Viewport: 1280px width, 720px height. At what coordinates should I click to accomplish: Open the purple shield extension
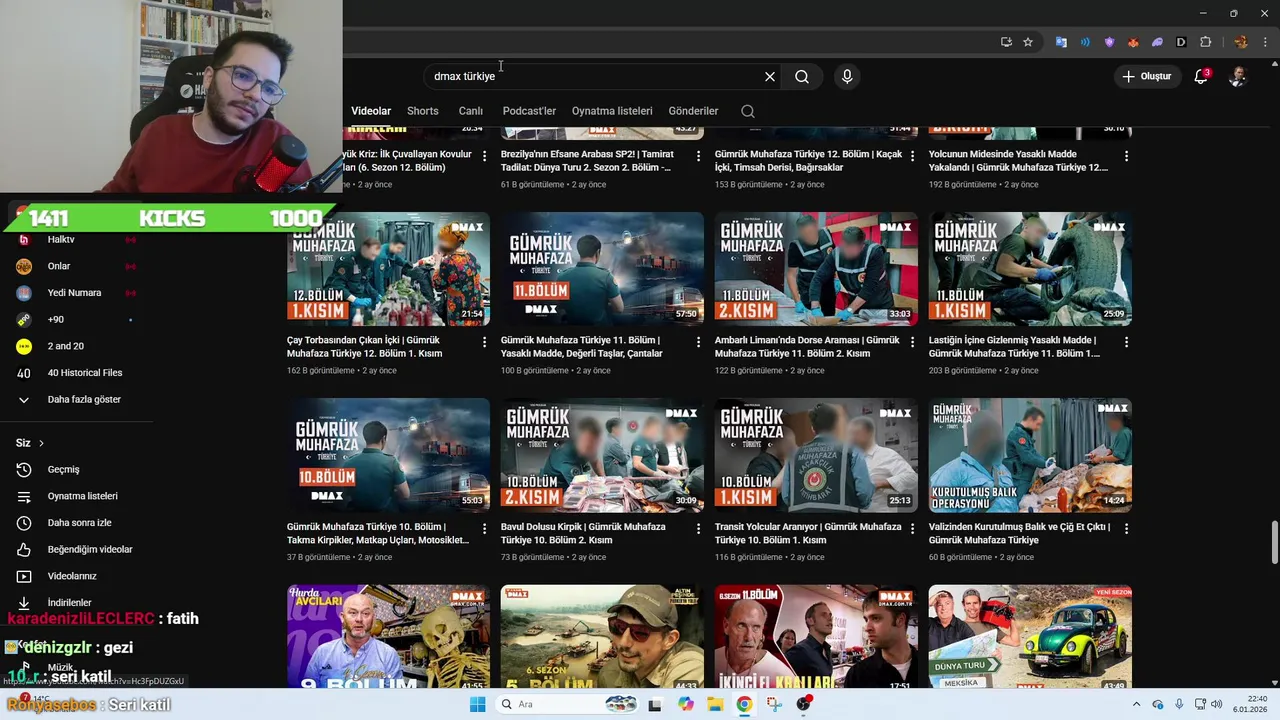(1109, 42)
